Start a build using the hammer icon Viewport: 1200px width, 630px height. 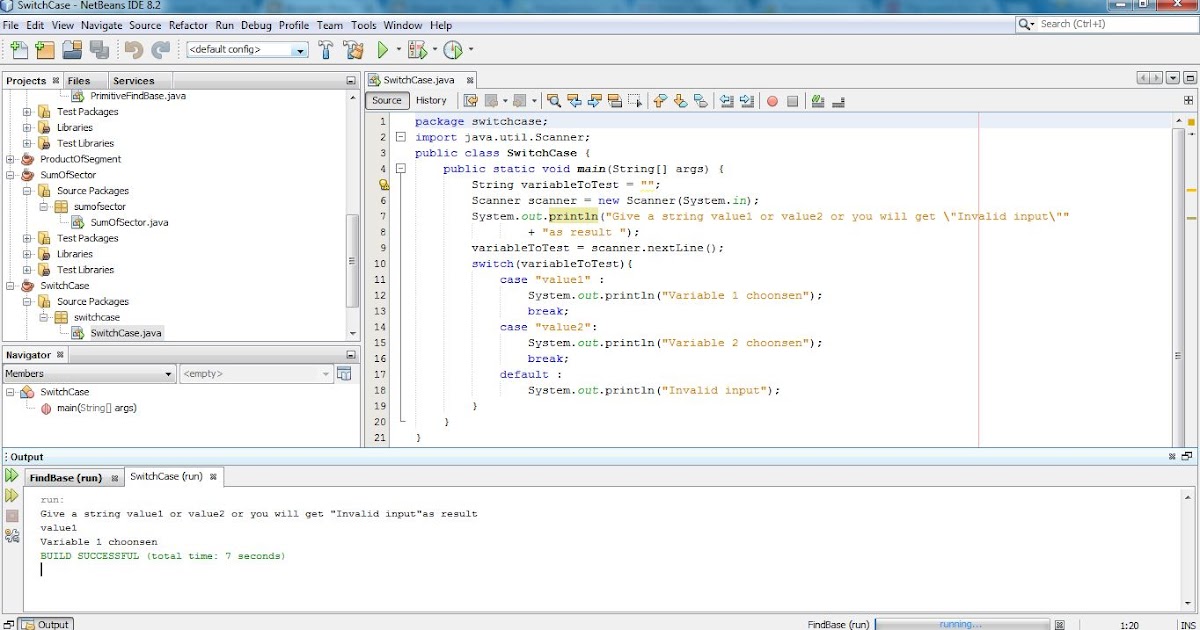327,50
